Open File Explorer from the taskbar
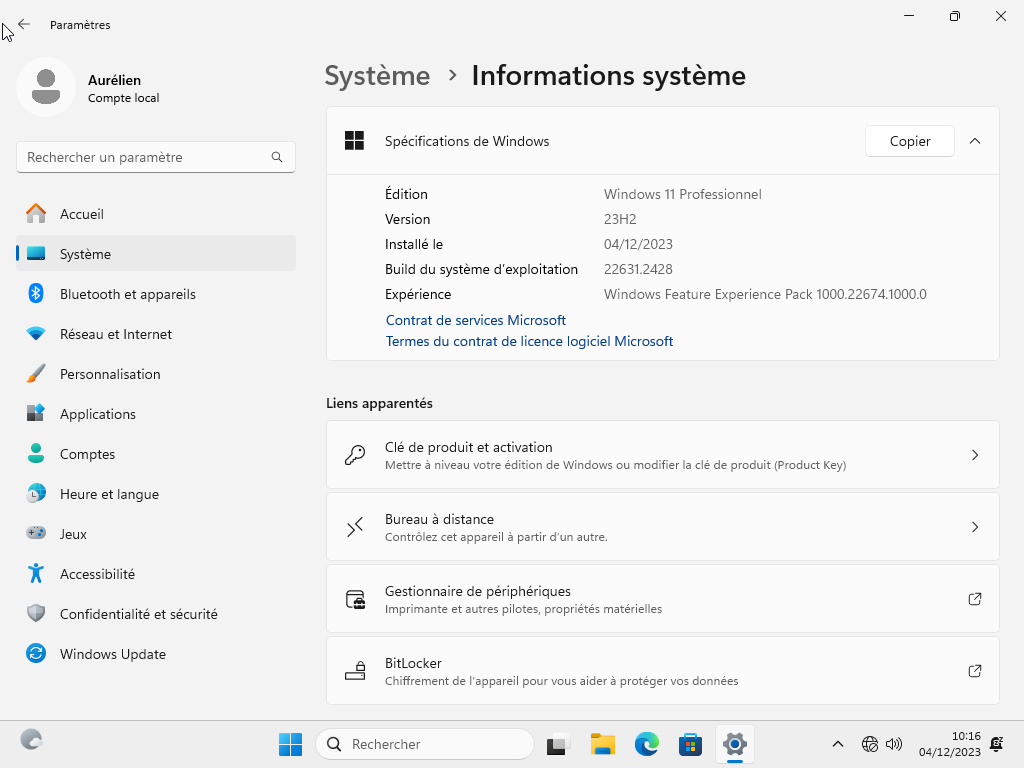The width and height of the screenshot is (1024, 768). coord(602,744)
